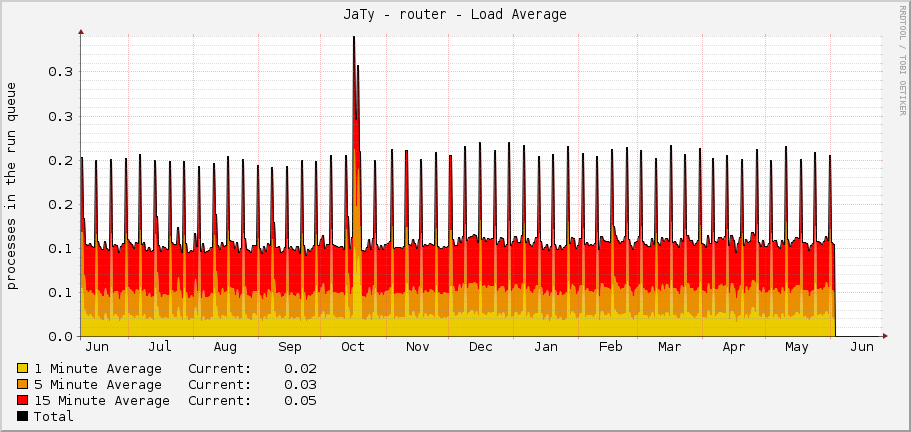
Task: Click the yellow 1 Minute Average swatch
Action: tap(23, 368)
